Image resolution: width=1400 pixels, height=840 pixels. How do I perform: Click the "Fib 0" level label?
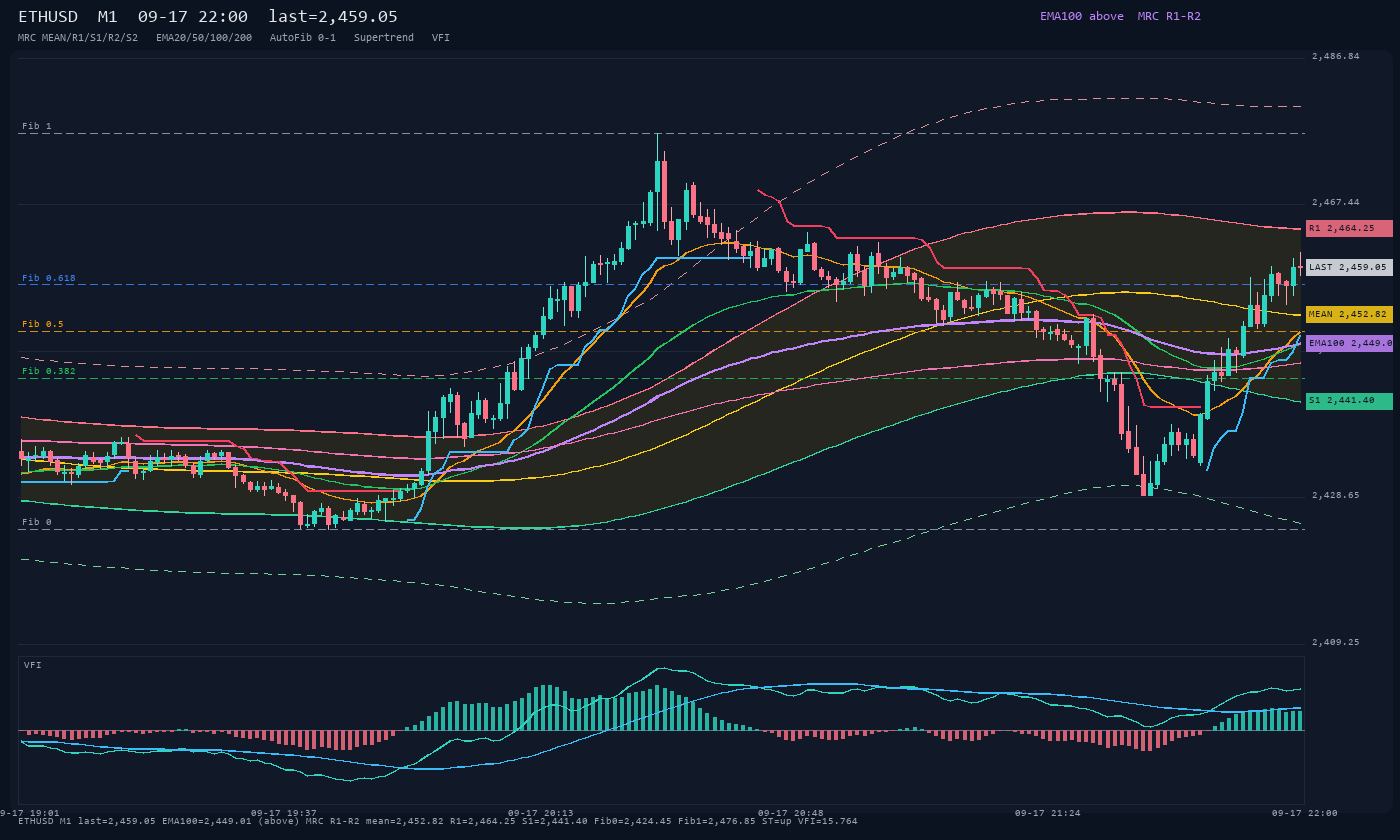[x=37, y=522]
